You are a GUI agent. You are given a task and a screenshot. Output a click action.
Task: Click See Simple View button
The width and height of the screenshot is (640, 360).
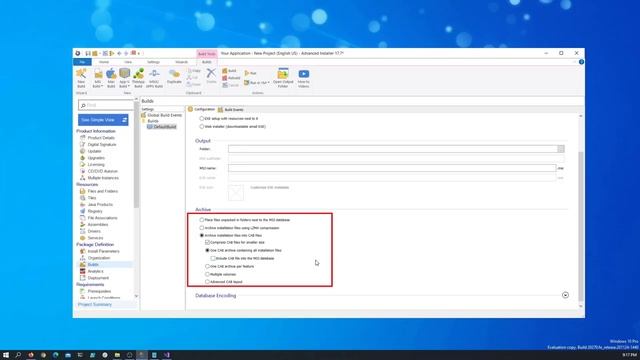(x=103, y=120)
